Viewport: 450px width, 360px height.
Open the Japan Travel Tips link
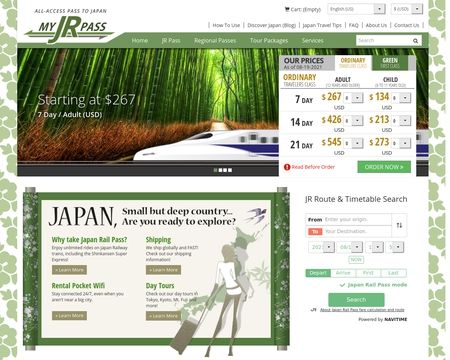322,25
